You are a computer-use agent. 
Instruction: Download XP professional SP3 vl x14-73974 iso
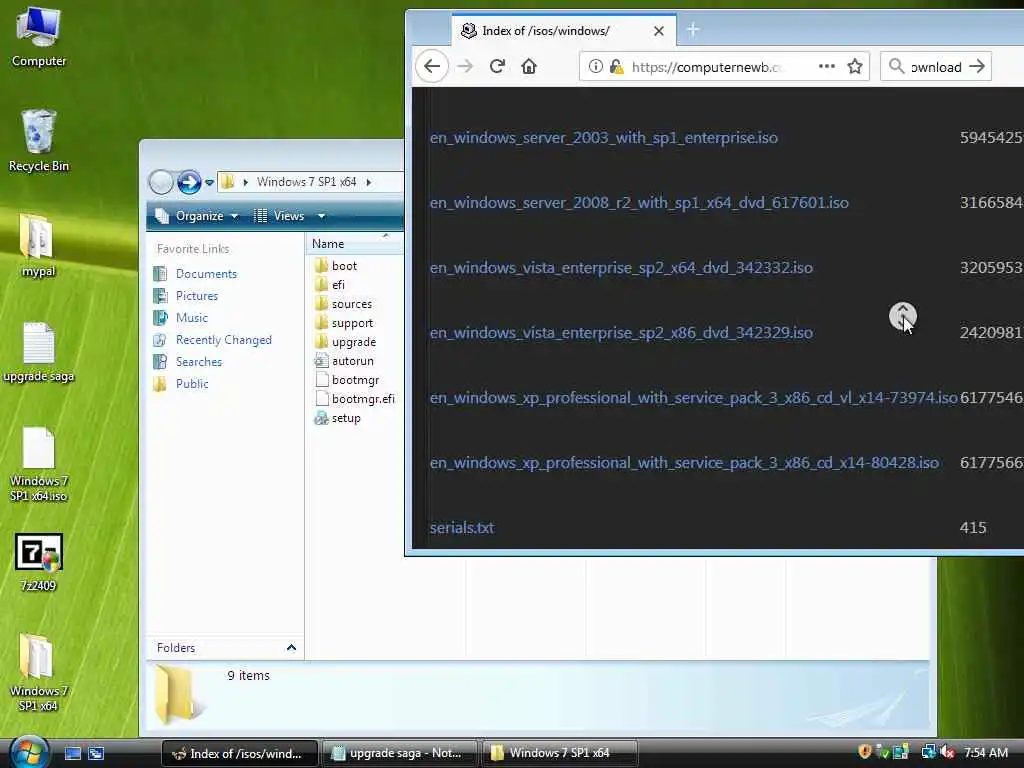(x=694, y=398)
